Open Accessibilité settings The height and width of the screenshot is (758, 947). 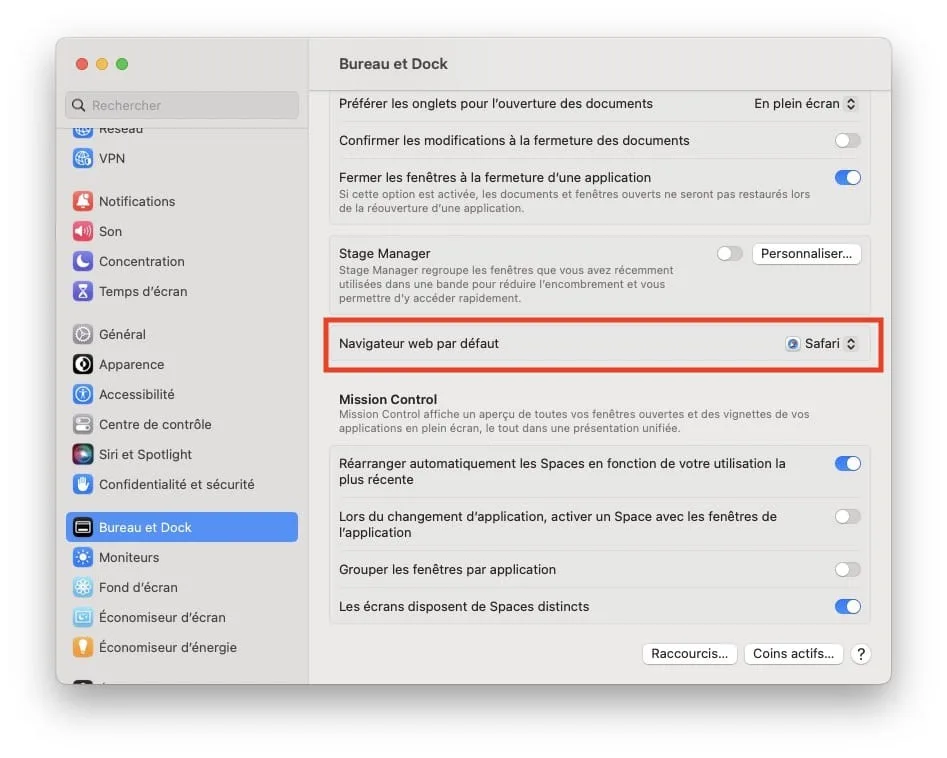[182, 394]
